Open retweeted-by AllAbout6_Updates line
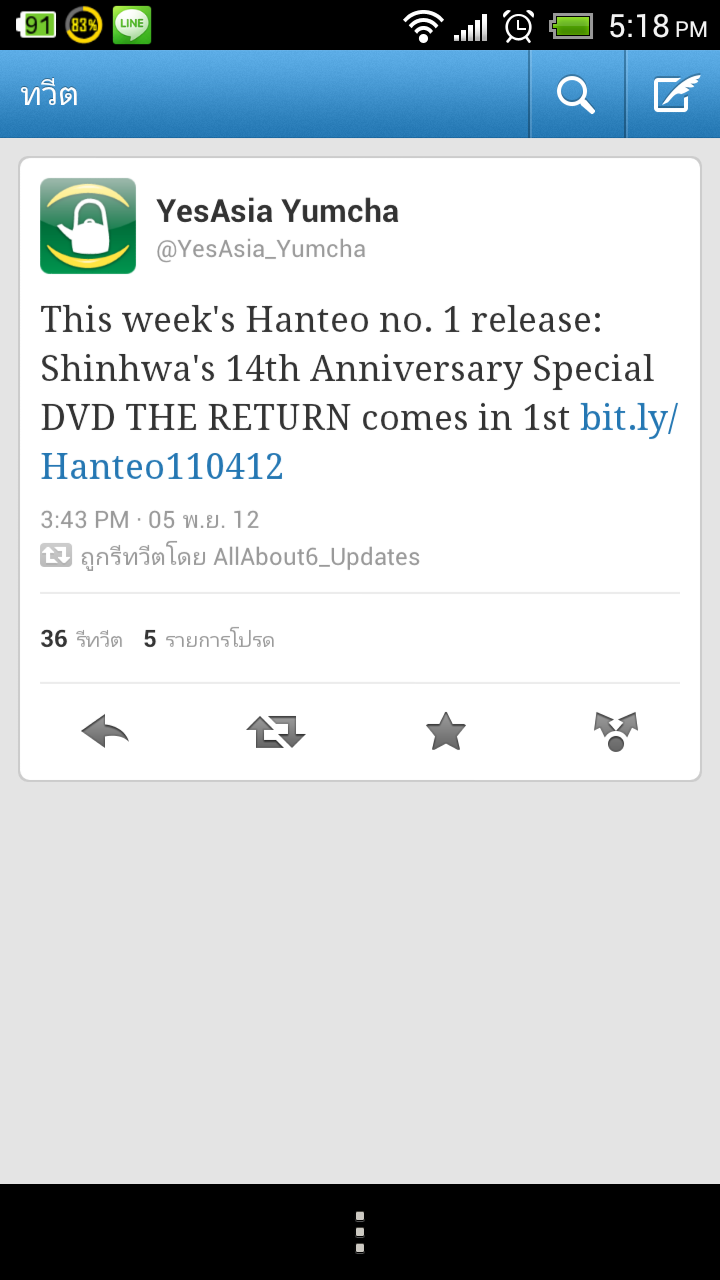720x1280 pixels. [230, 556]
